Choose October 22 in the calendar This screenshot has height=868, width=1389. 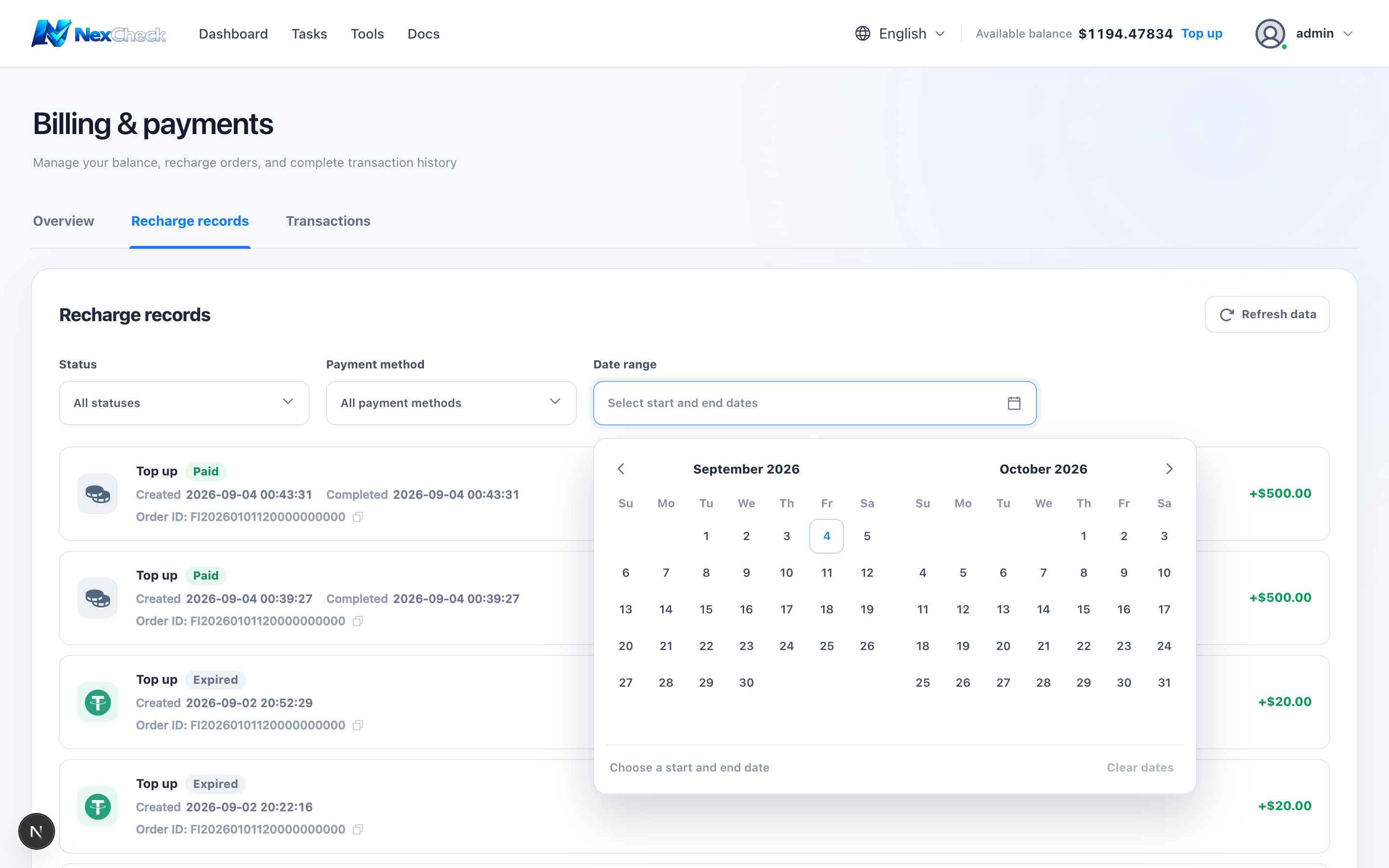click(1084, 646)
